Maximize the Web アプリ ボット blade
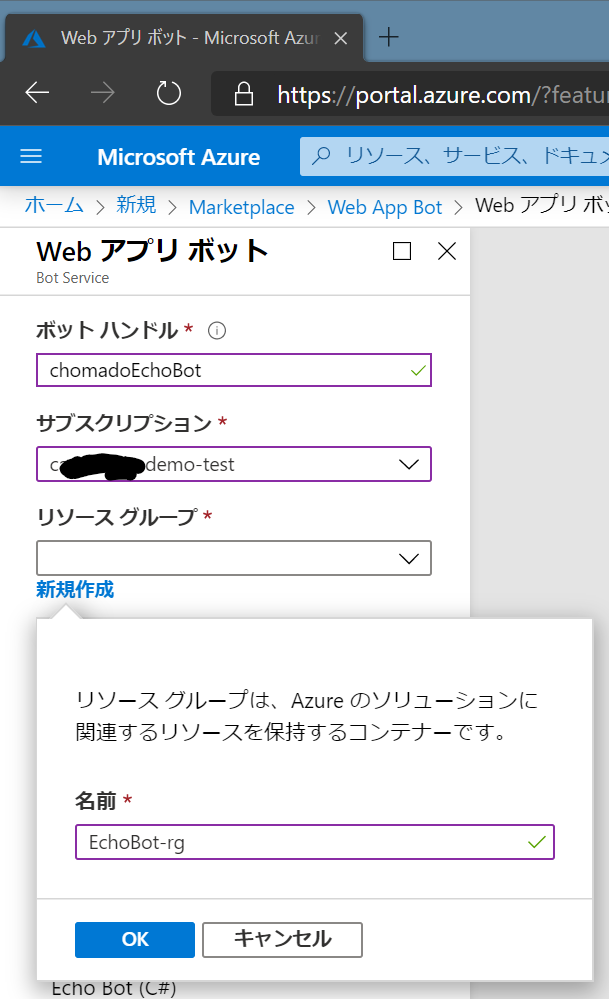This screenshot has height=999, width=609. [x=402, y=251]
